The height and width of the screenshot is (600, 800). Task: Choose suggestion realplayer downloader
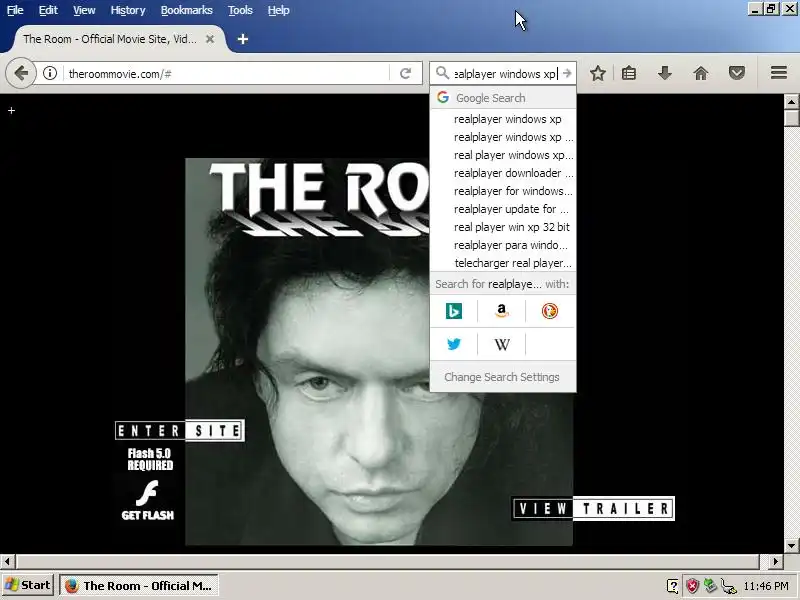point(503,173)
